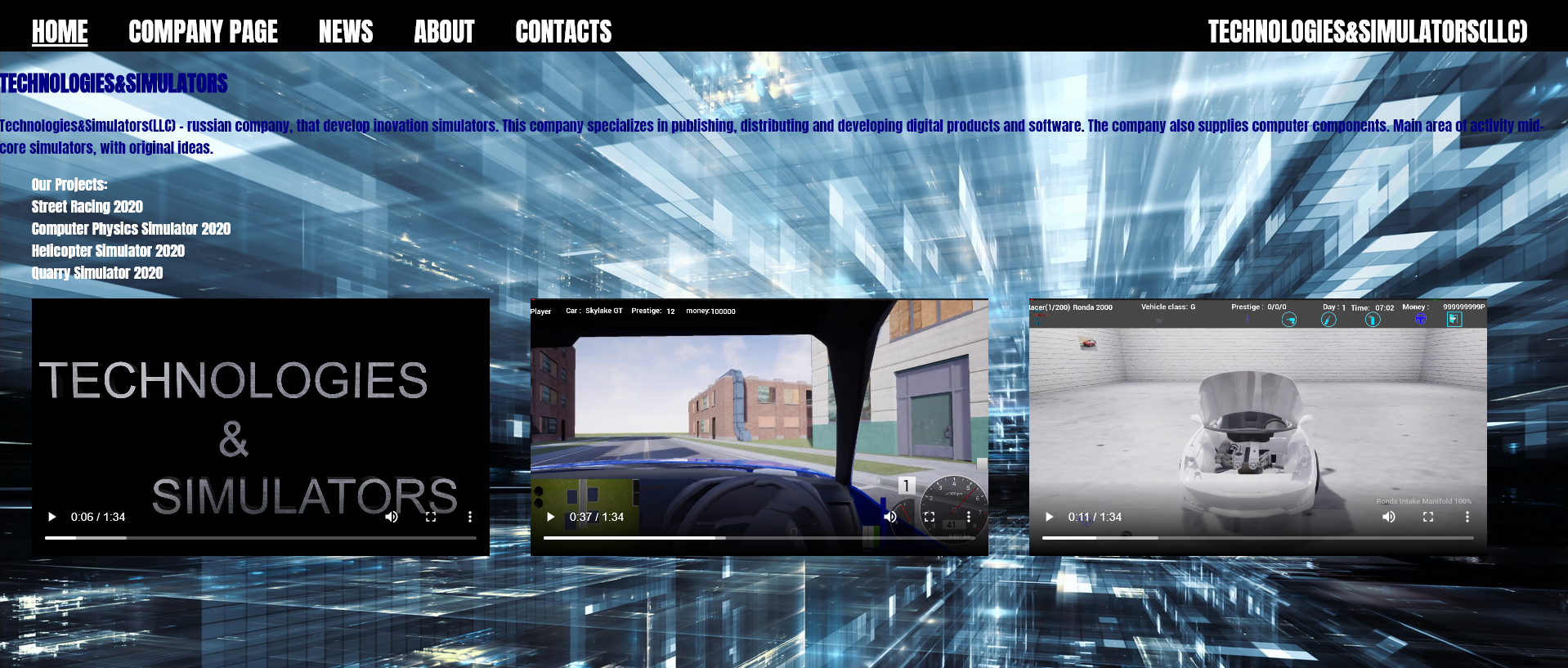The width and height of the screenshot is (1568, 668).
Task: Open the News section
Action: pyautogui.click(x=346, y=32)
